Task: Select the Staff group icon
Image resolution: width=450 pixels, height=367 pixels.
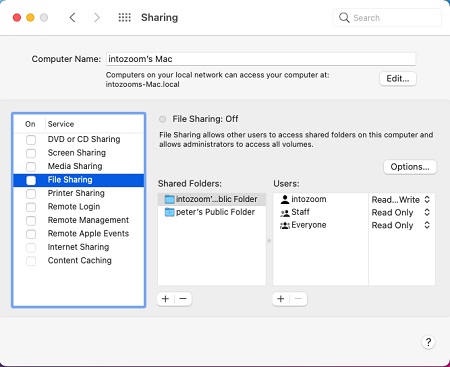Action: click(285, 212)
